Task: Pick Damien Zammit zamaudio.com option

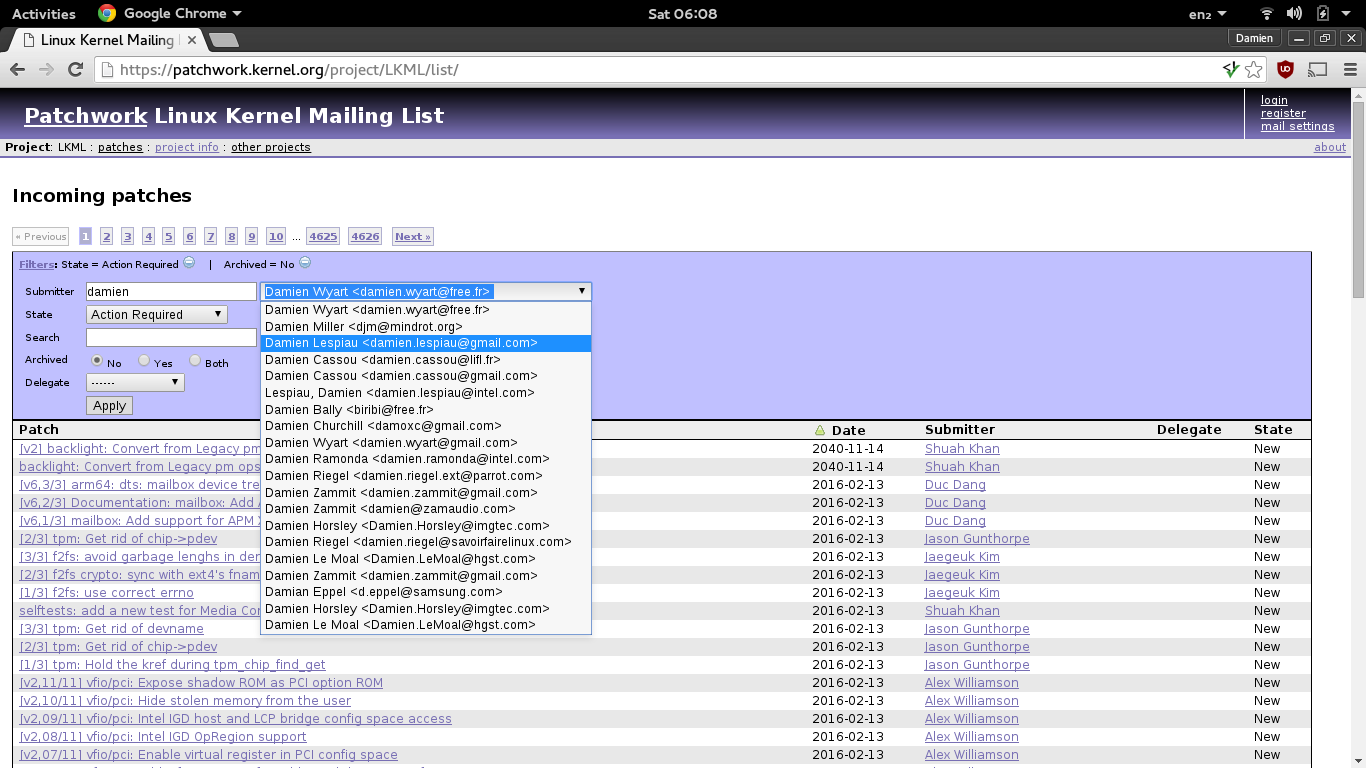Action: tap(426, 509)
